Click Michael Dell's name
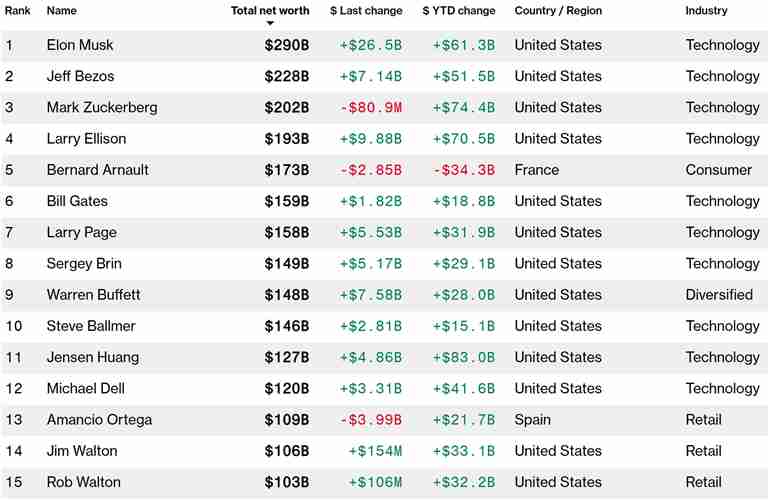The height and width of the screenshot is (500, 768). coord(86,388)
